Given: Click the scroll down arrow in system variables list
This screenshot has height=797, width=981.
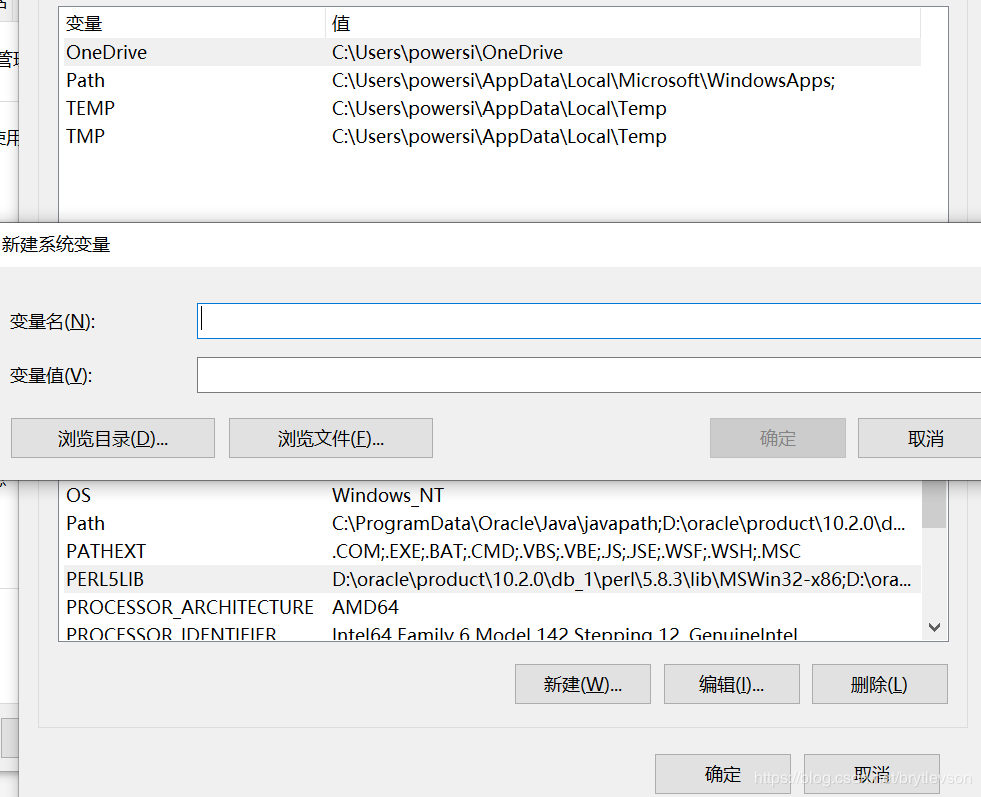Looking at the screenshot, I should point(934,627).
